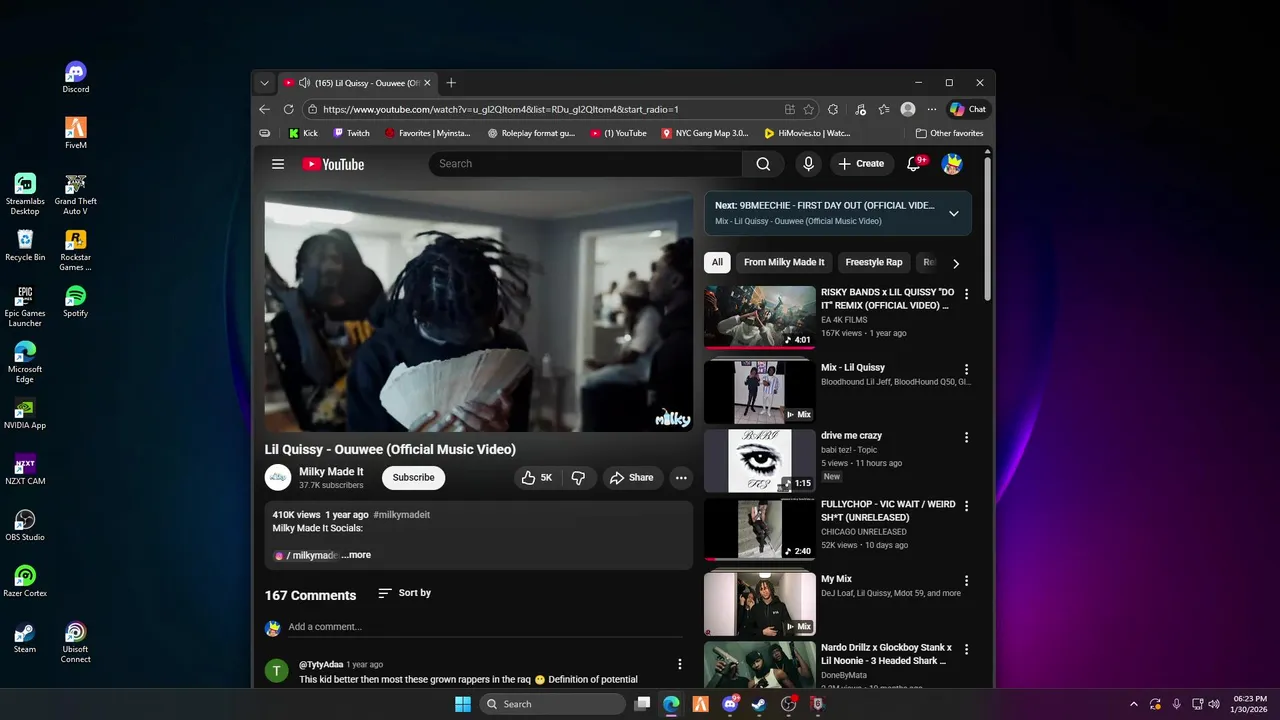Click the Add a comment field
The height and width of the screenshot is (720, 1280).
pyautogui.click(x=485, y=627)
